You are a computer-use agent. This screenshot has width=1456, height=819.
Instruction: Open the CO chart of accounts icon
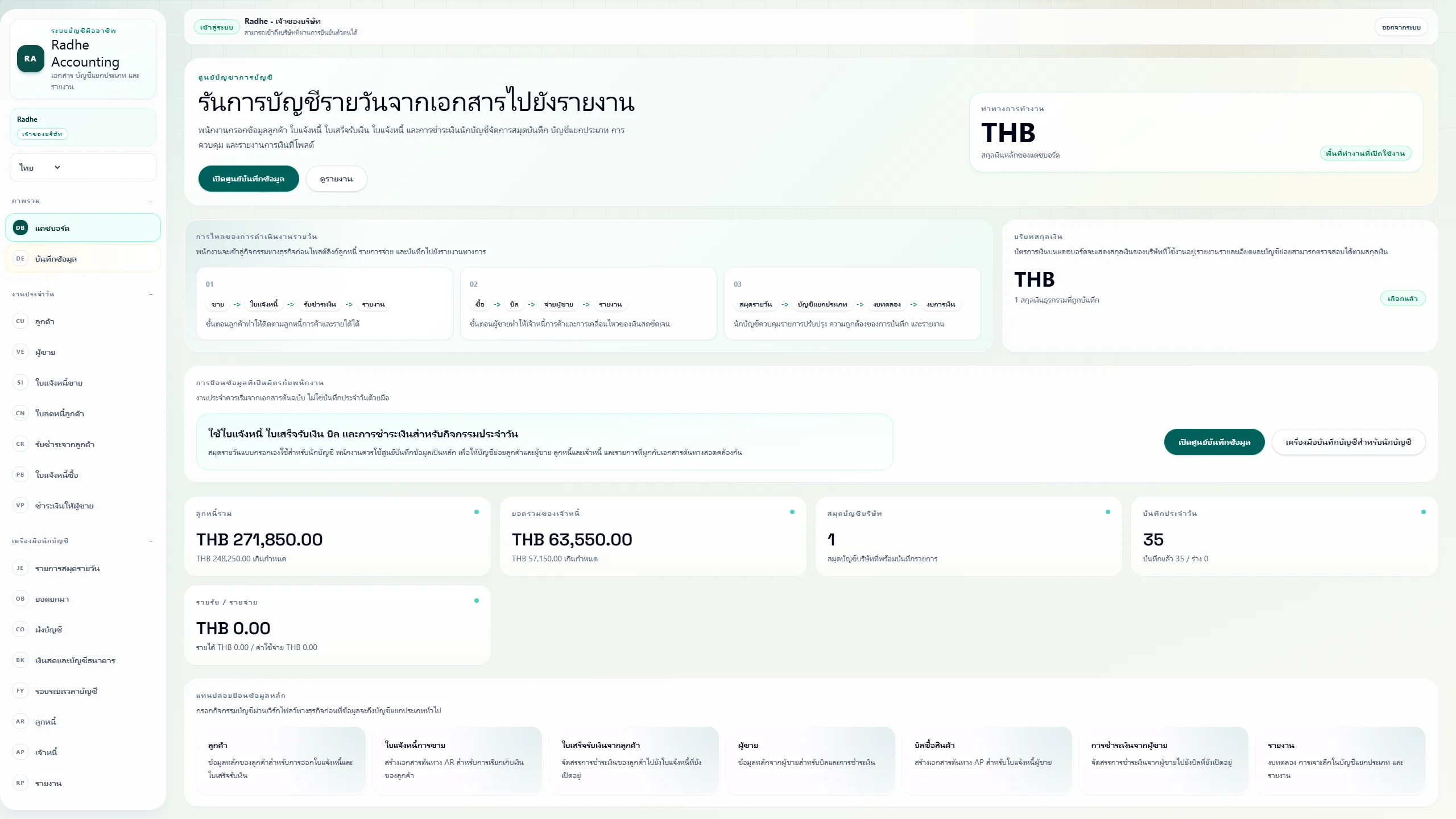[x=20, y=630]
